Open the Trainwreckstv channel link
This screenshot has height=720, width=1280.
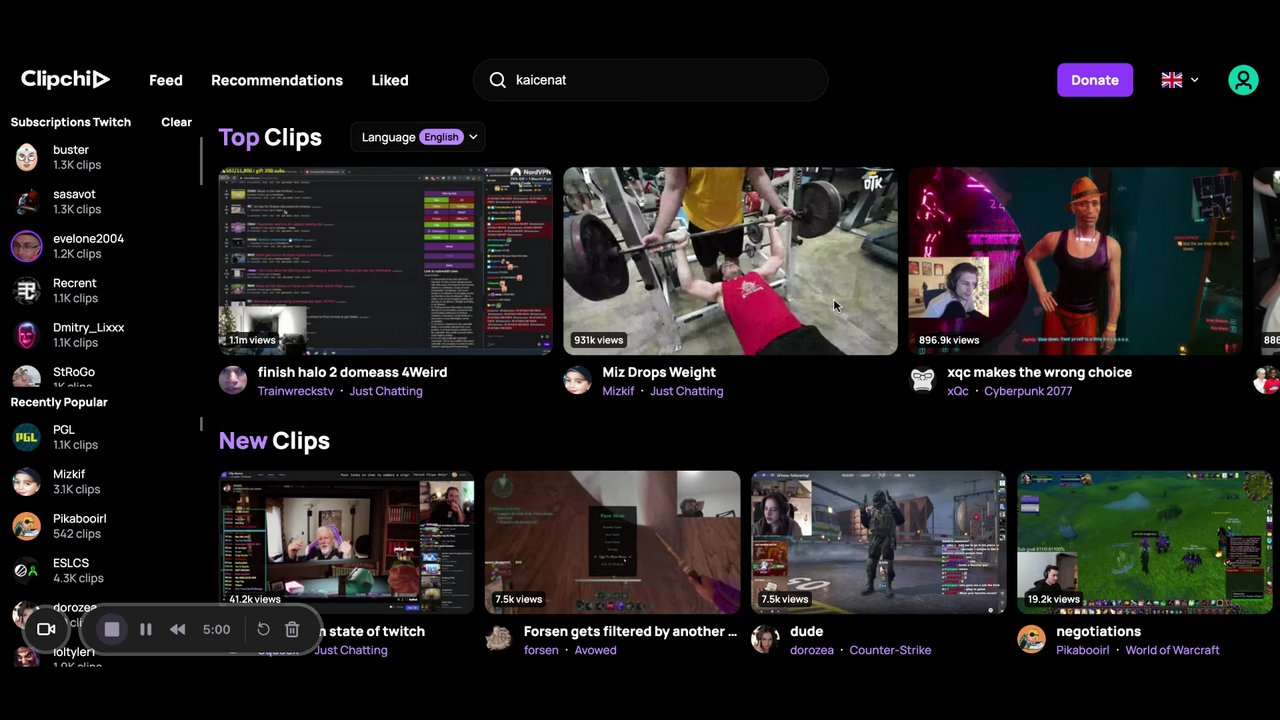click(296, 391)
